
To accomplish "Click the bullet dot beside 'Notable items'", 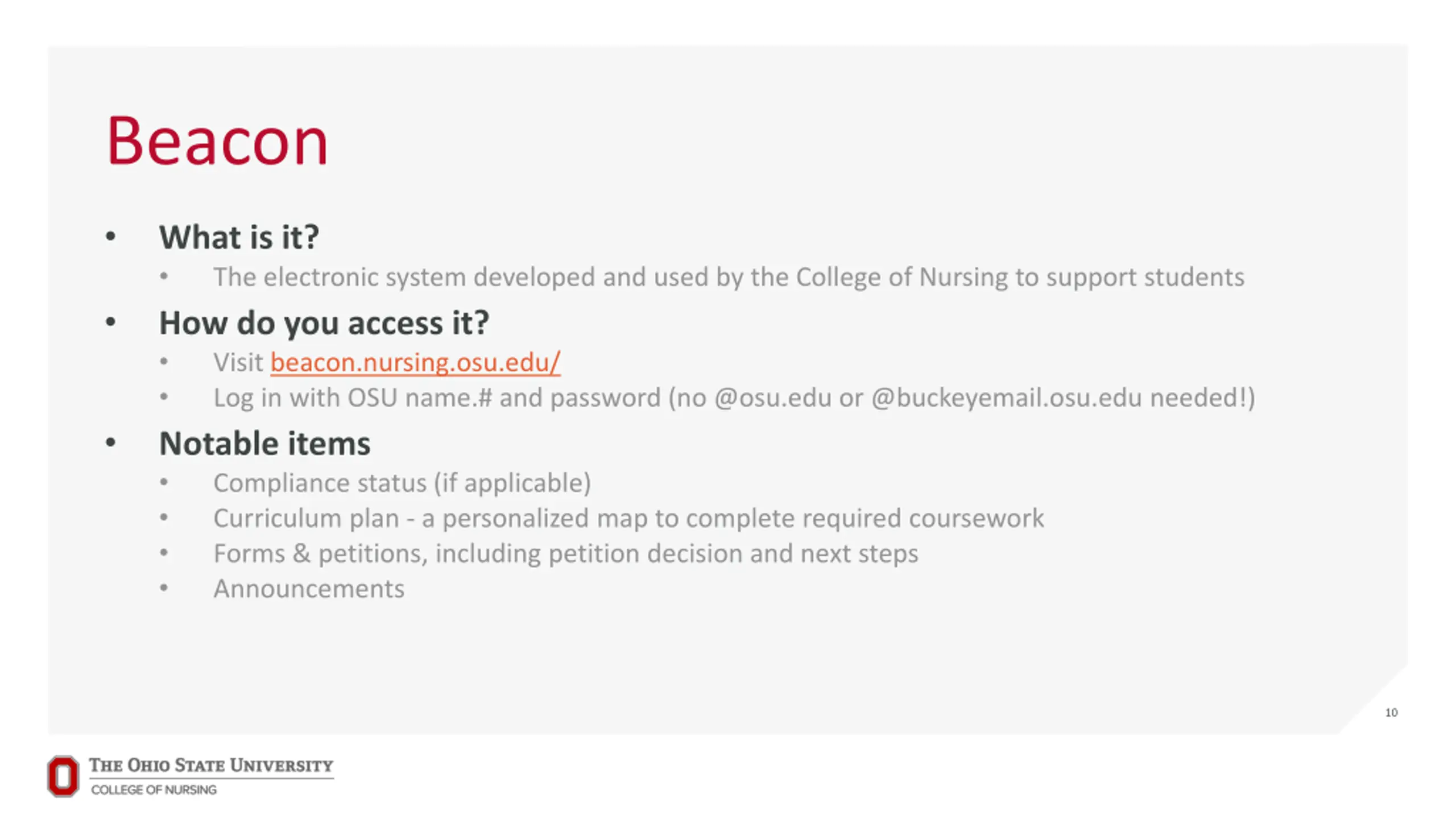I will [x=110, y=443].
